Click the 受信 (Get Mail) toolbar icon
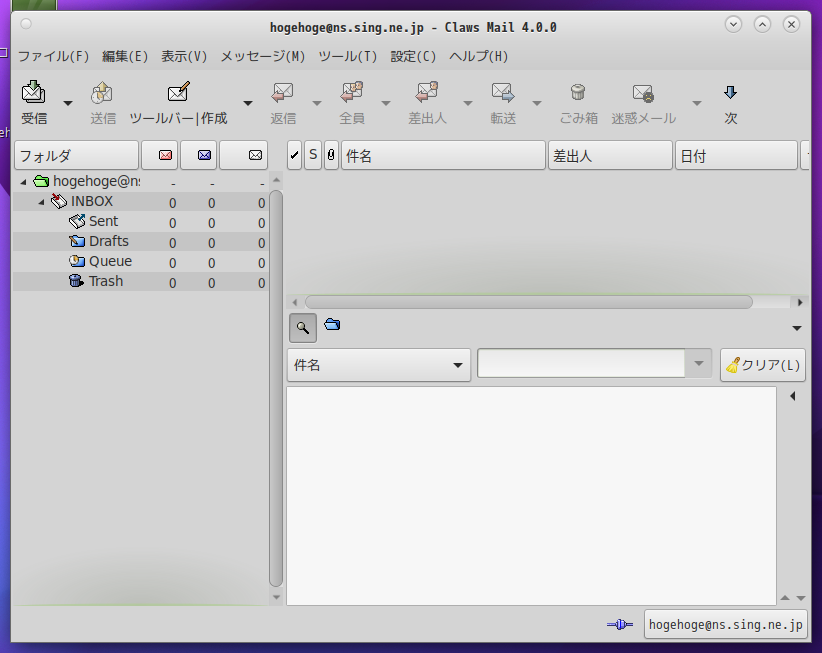Image resolution: width=822 pixels, height=653 pixels. [34, 93]
